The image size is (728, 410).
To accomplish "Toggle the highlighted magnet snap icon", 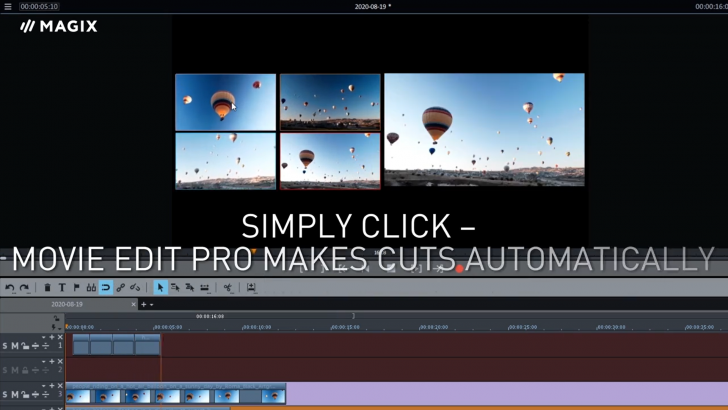I will 106,288.
